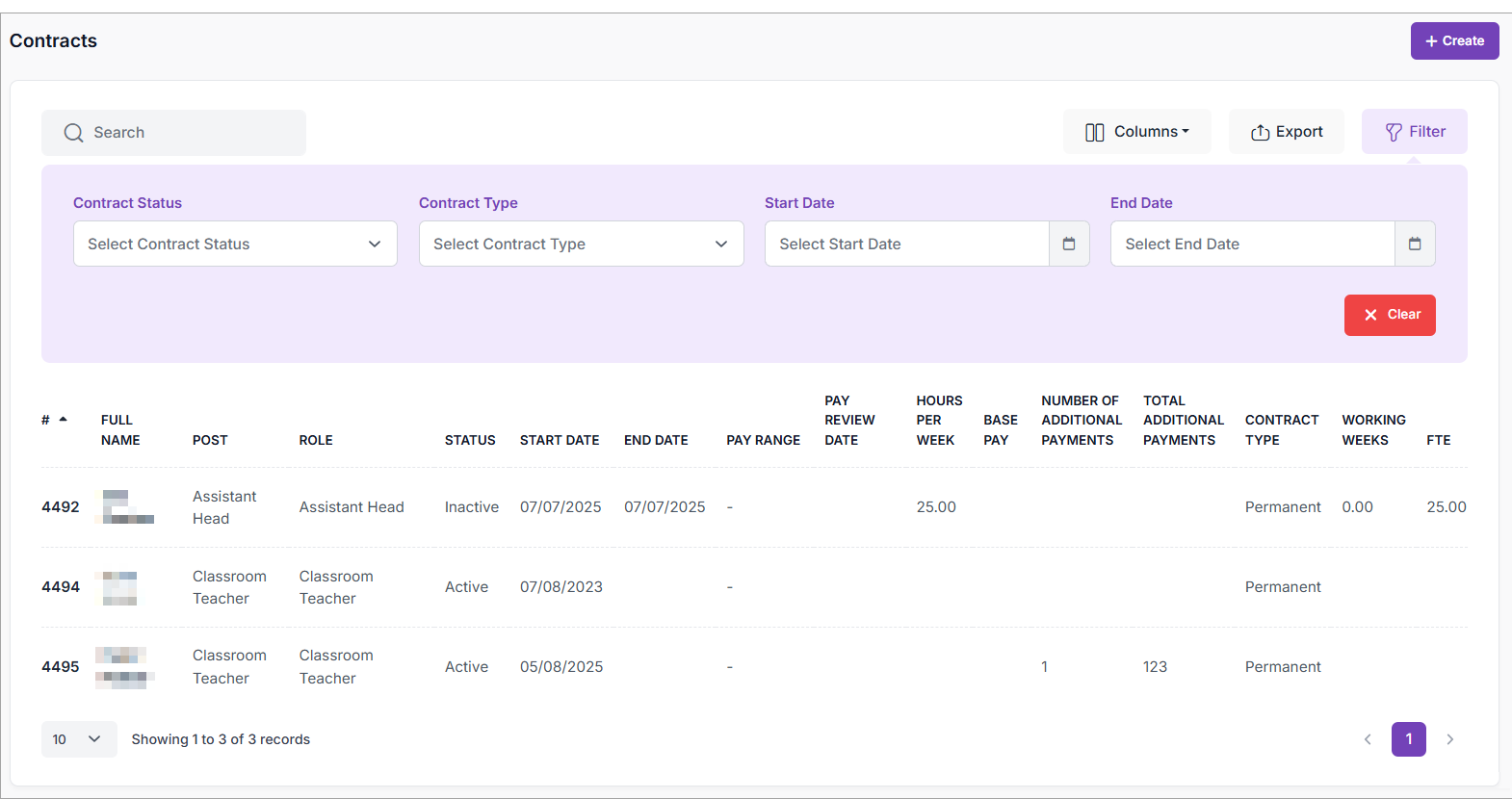Click the Select Start Date field
This screenshot has height=799, width=1512.
(906, 244)
